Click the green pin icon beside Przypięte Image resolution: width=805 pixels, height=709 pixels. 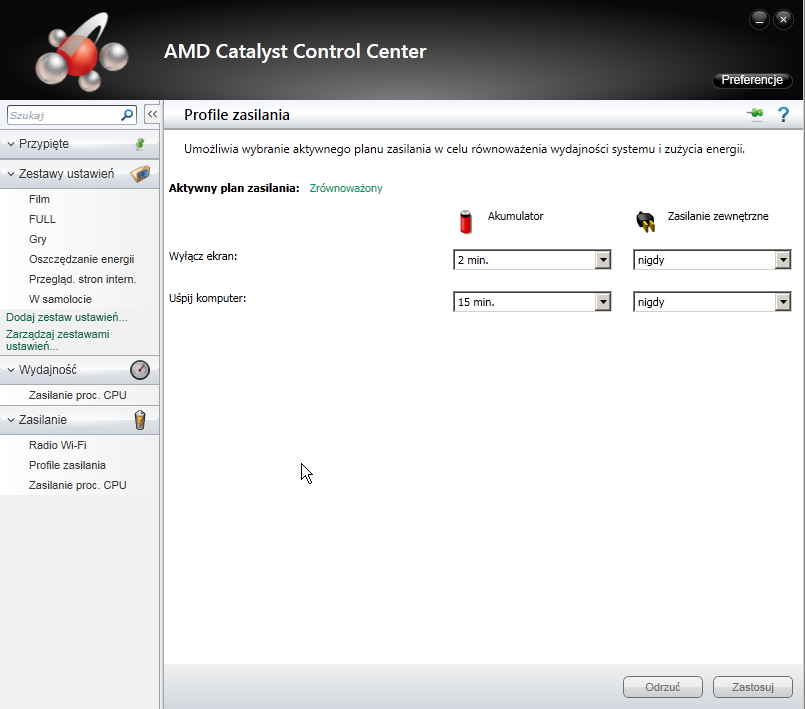click(x=140, y=144)
